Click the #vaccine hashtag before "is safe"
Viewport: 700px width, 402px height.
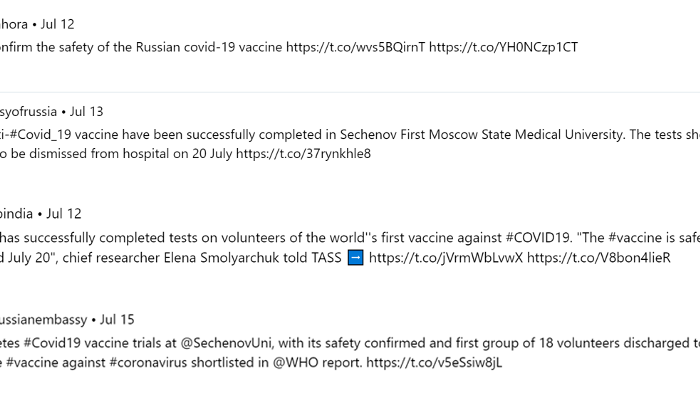634,238
